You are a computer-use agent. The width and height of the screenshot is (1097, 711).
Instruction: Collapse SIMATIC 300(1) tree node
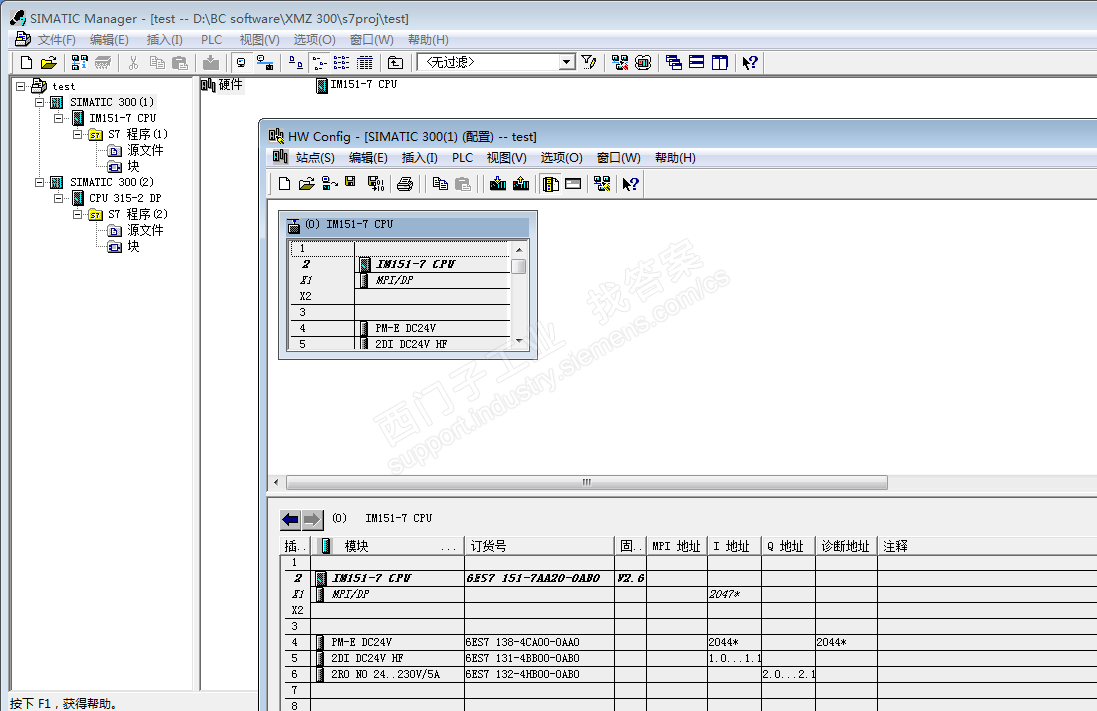(x=40, y=102)
